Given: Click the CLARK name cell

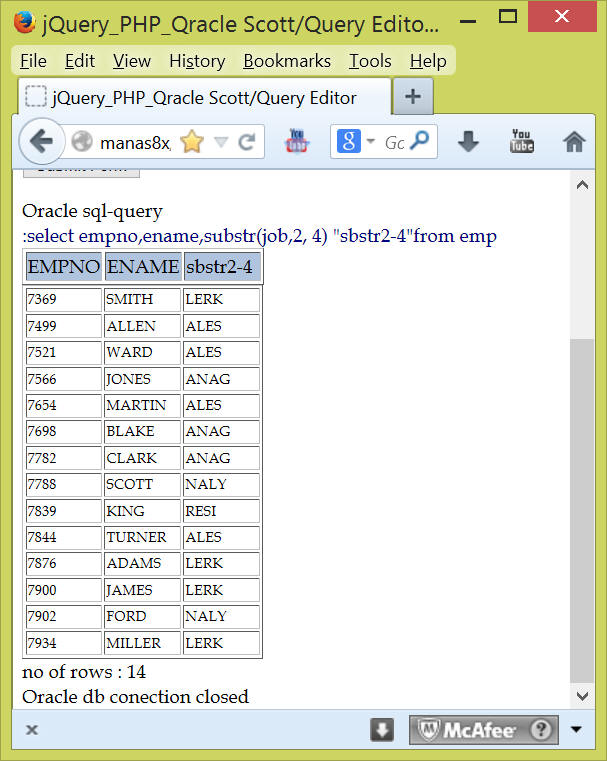Looking at the screenshot, I should (x=142, y=458).
